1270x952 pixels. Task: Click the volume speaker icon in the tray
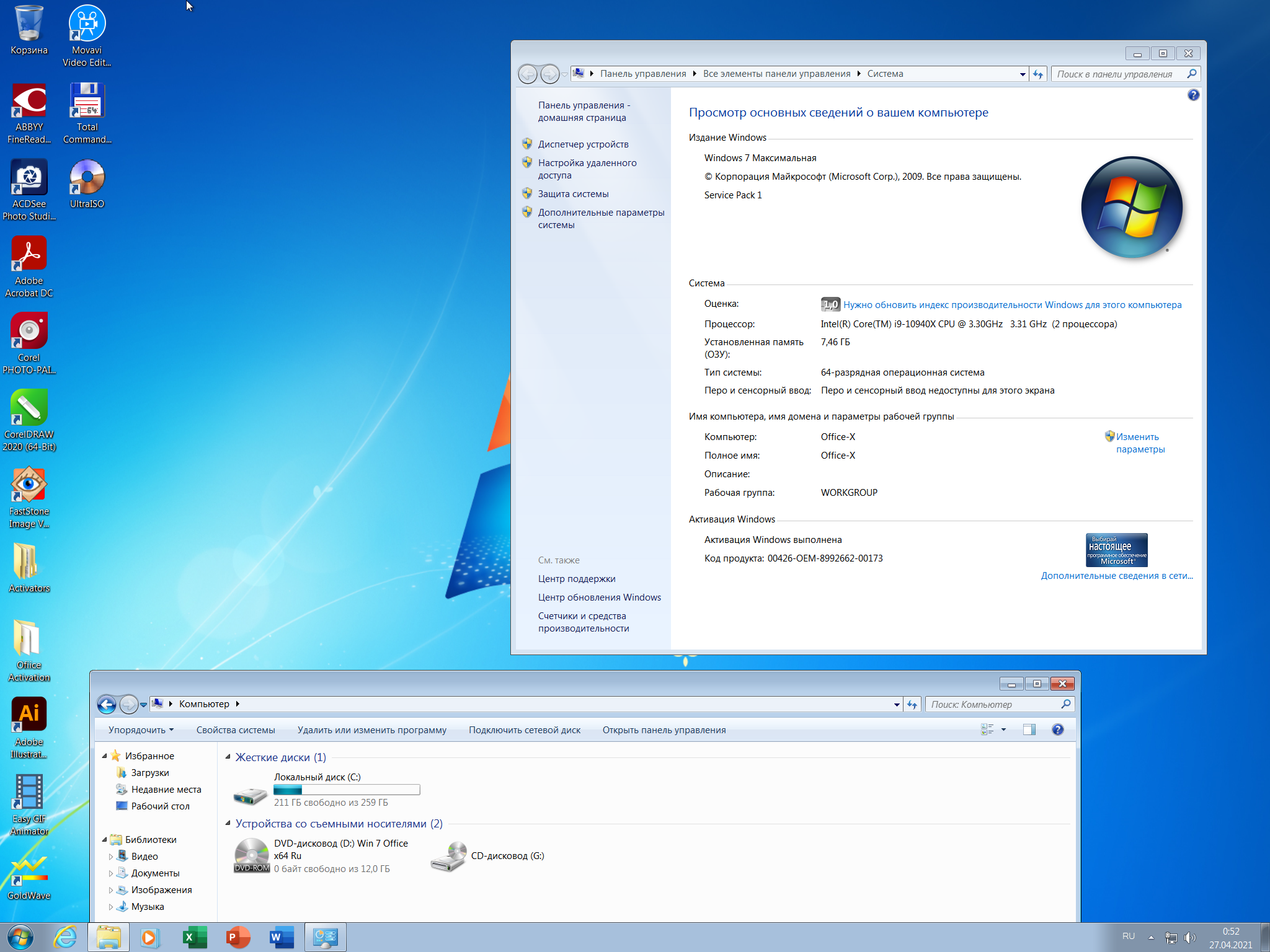pyautogui.click(x=1189, y=938)
